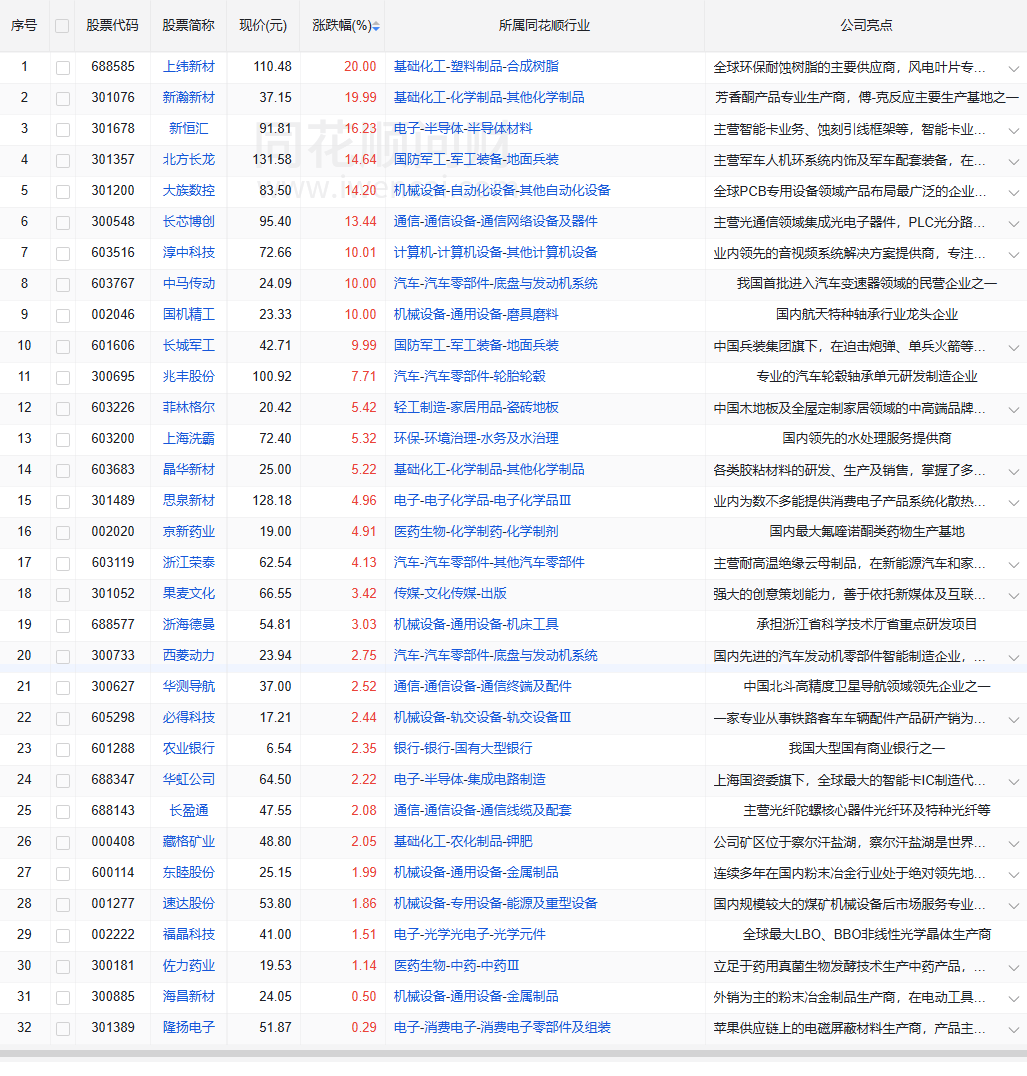Viewport: 1027px width, 1076px height.
Task: Click the 所属同花顺行业 column header
Action: coord(544,25)
